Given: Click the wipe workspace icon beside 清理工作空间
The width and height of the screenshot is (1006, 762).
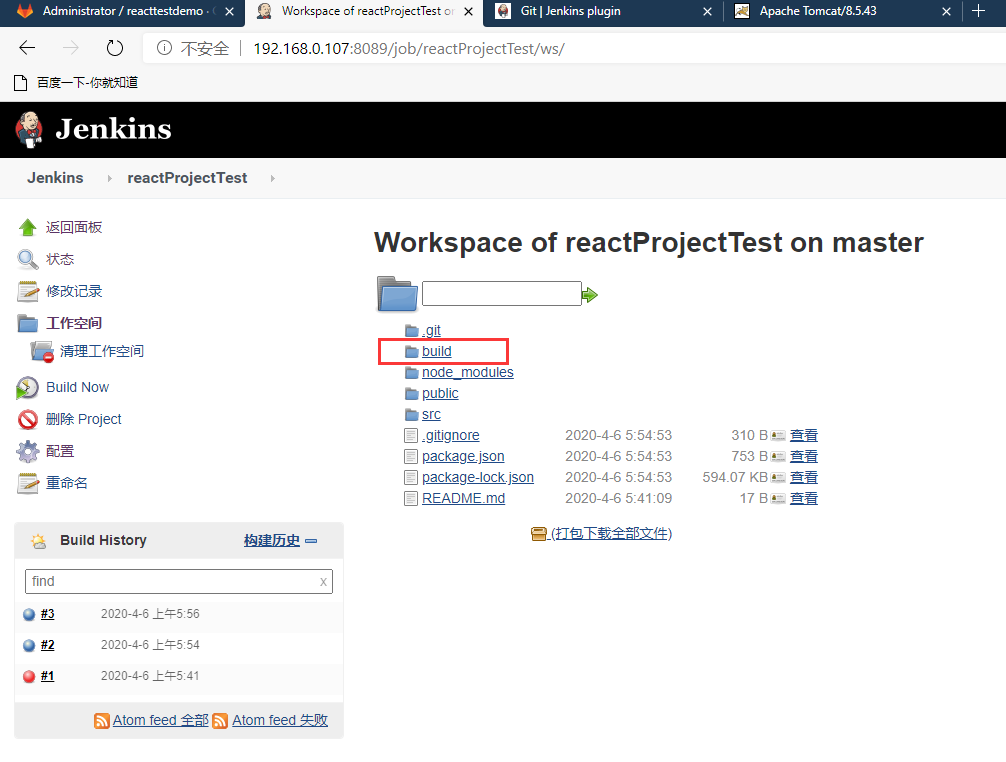Looking at the screenshot, I should click(42, 351).
